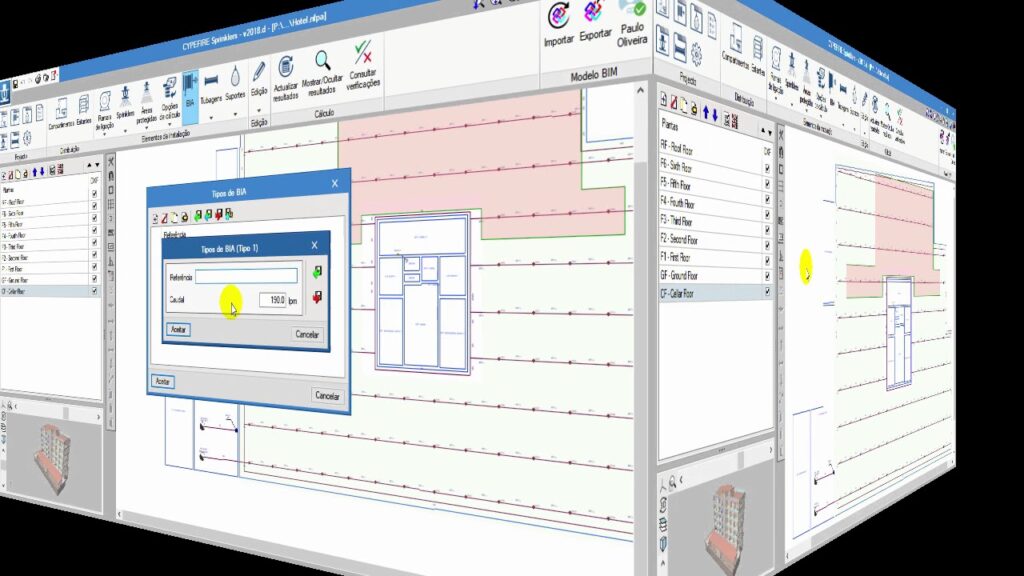Image resolution: width=1024 pixels, height=576 pixels.
Task: Uncheck GF - Ground Floor in larger Plantas list
Action: click(x=767, y=275)
